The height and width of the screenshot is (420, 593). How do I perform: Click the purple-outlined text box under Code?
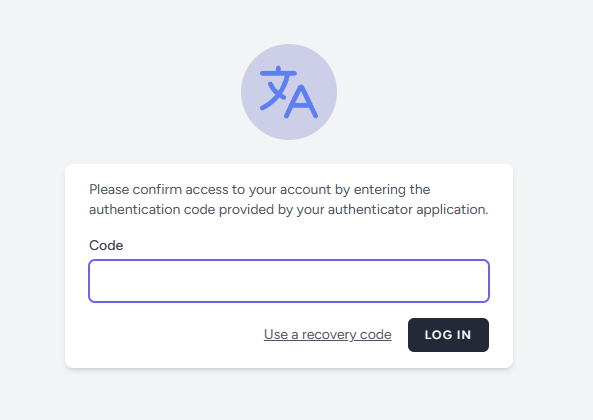(x=289, y=281)
